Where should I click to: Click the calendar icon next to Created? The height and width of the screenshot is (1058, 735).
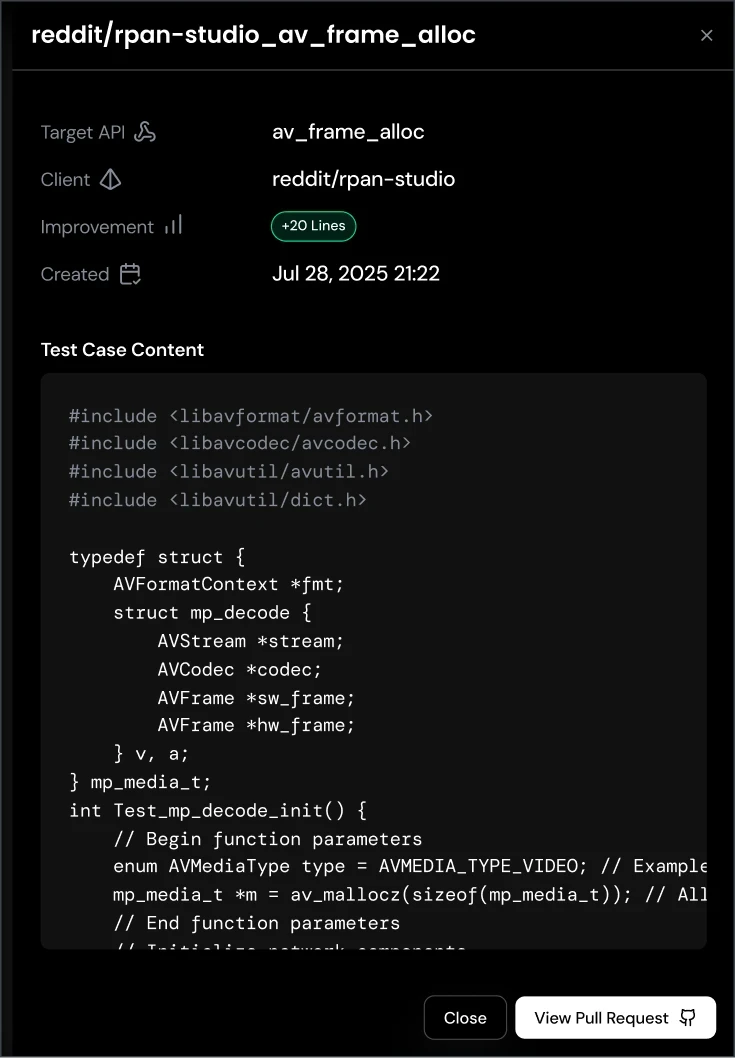130,273
